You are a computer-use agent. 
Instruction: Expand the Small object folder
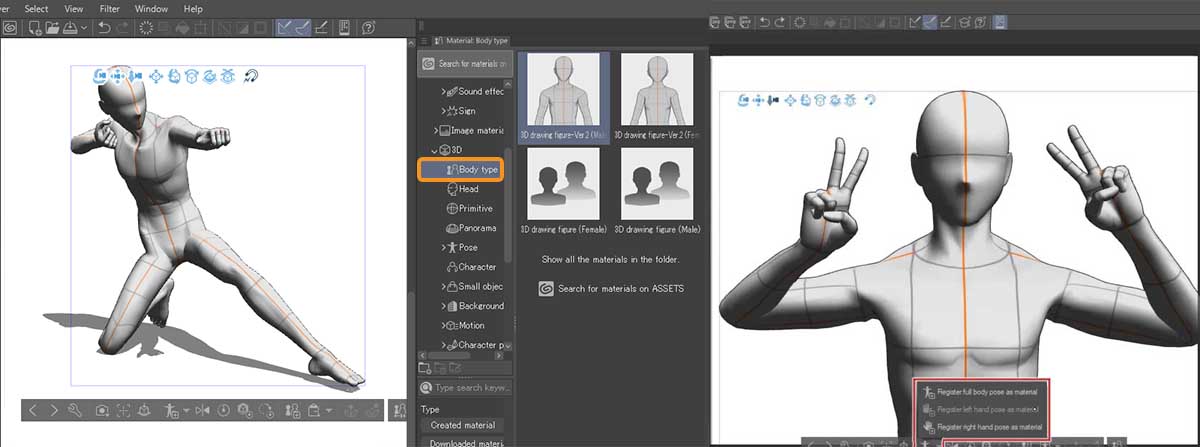[x=444, y=286]
